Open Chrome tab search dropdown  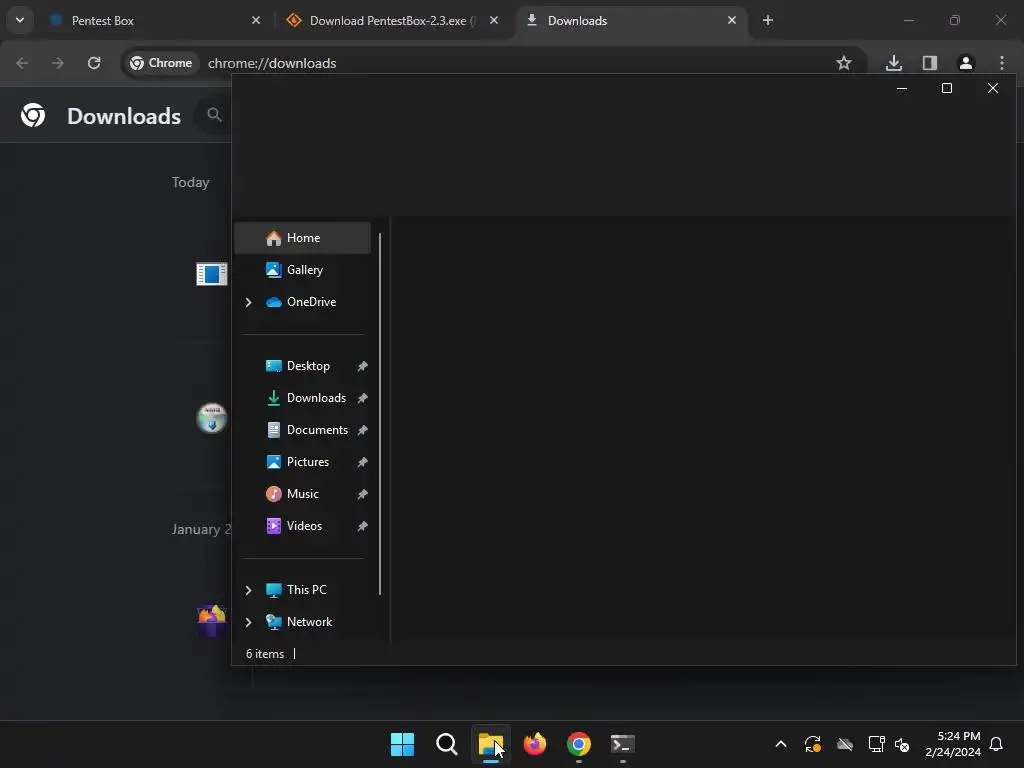(20, 20)
